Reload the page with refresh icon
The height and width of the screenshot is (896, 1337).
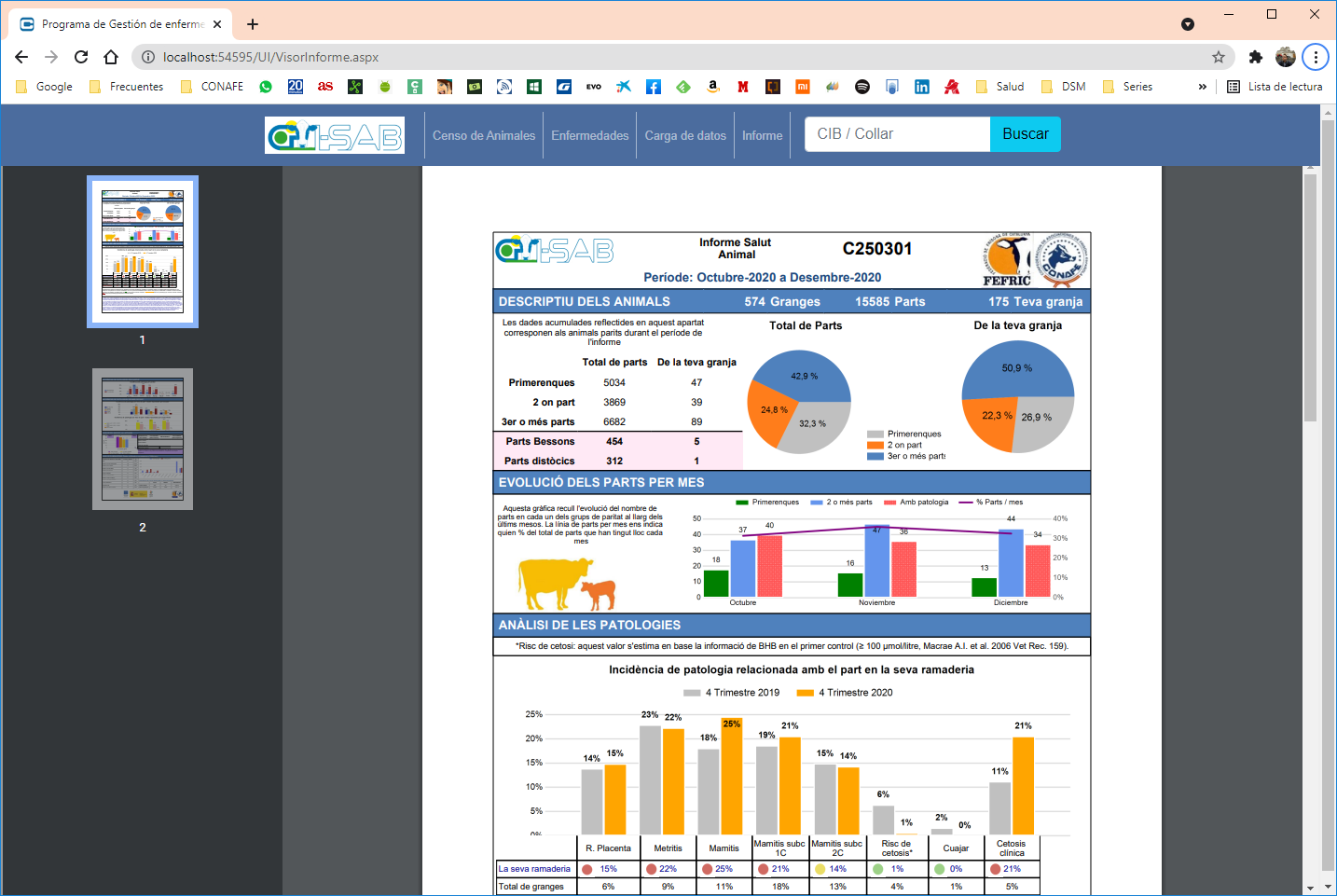tap(81, 57)
